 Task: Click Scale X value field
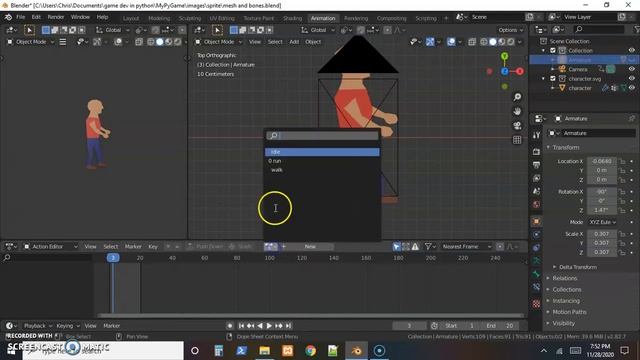point(602,234)
